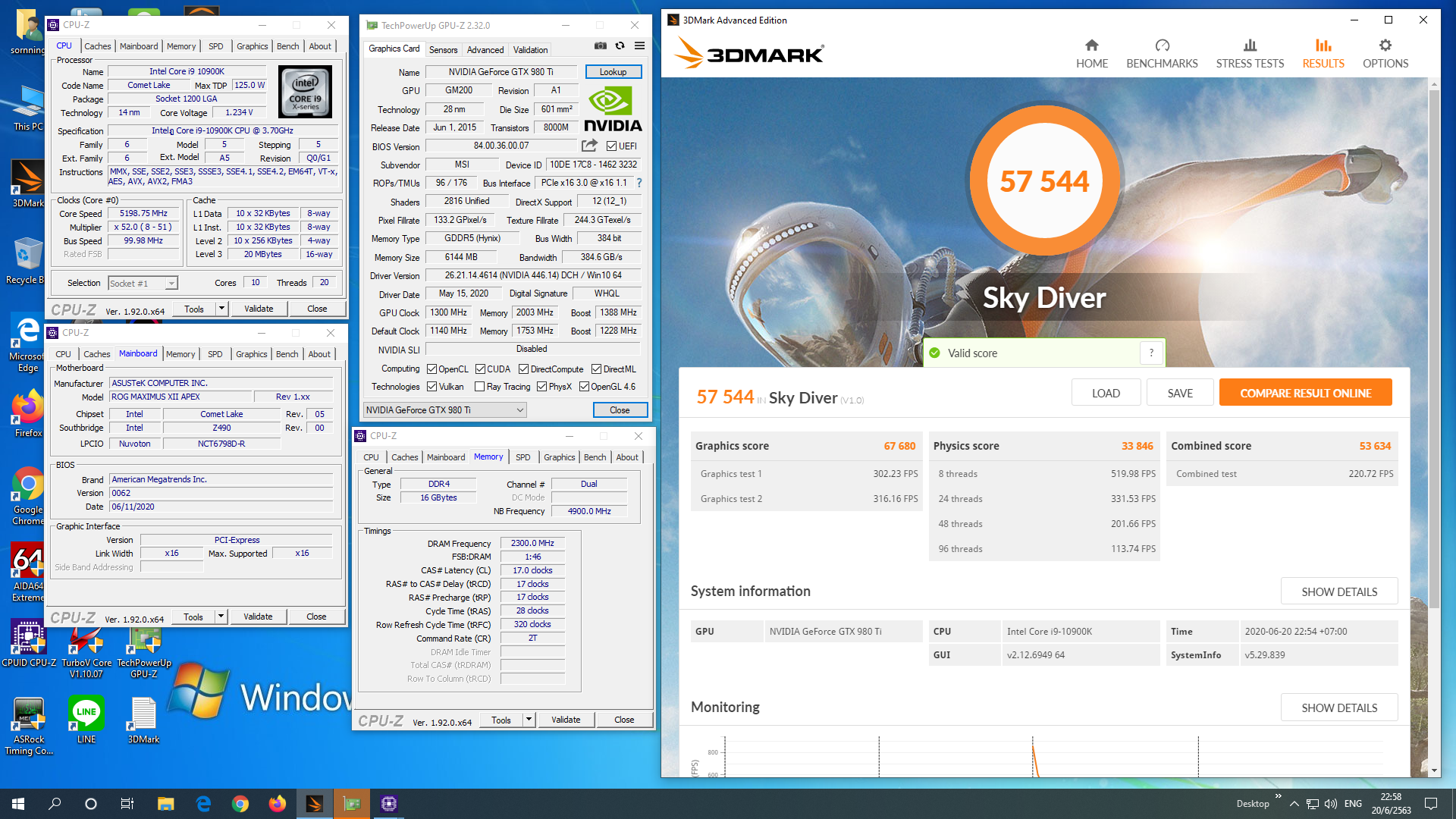Close the GPU-Z window with Close button

[x=620, y=410]
